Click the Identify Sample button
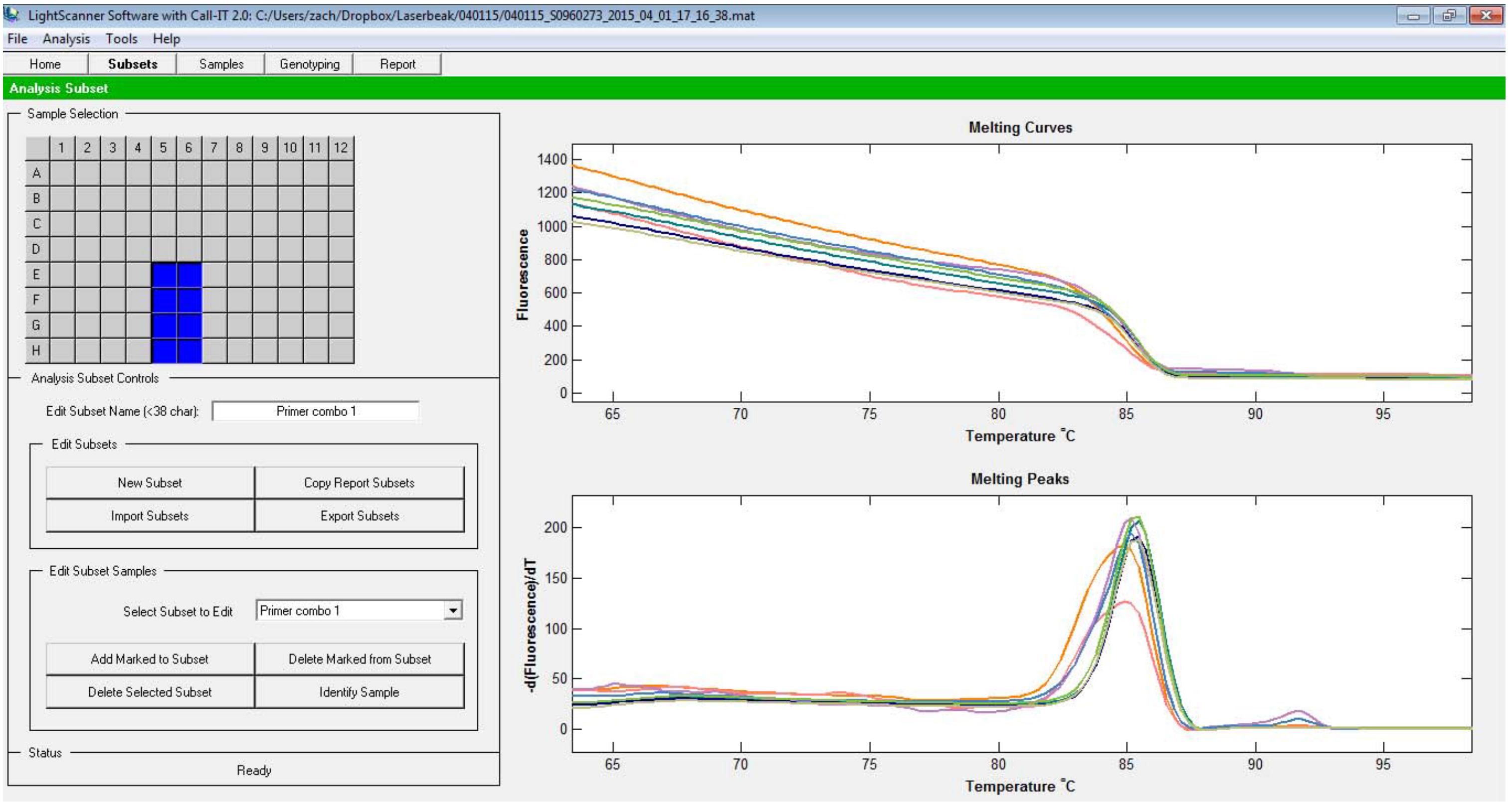The width and height of the screenshot is (1512, 808). (x=359, y=692)
